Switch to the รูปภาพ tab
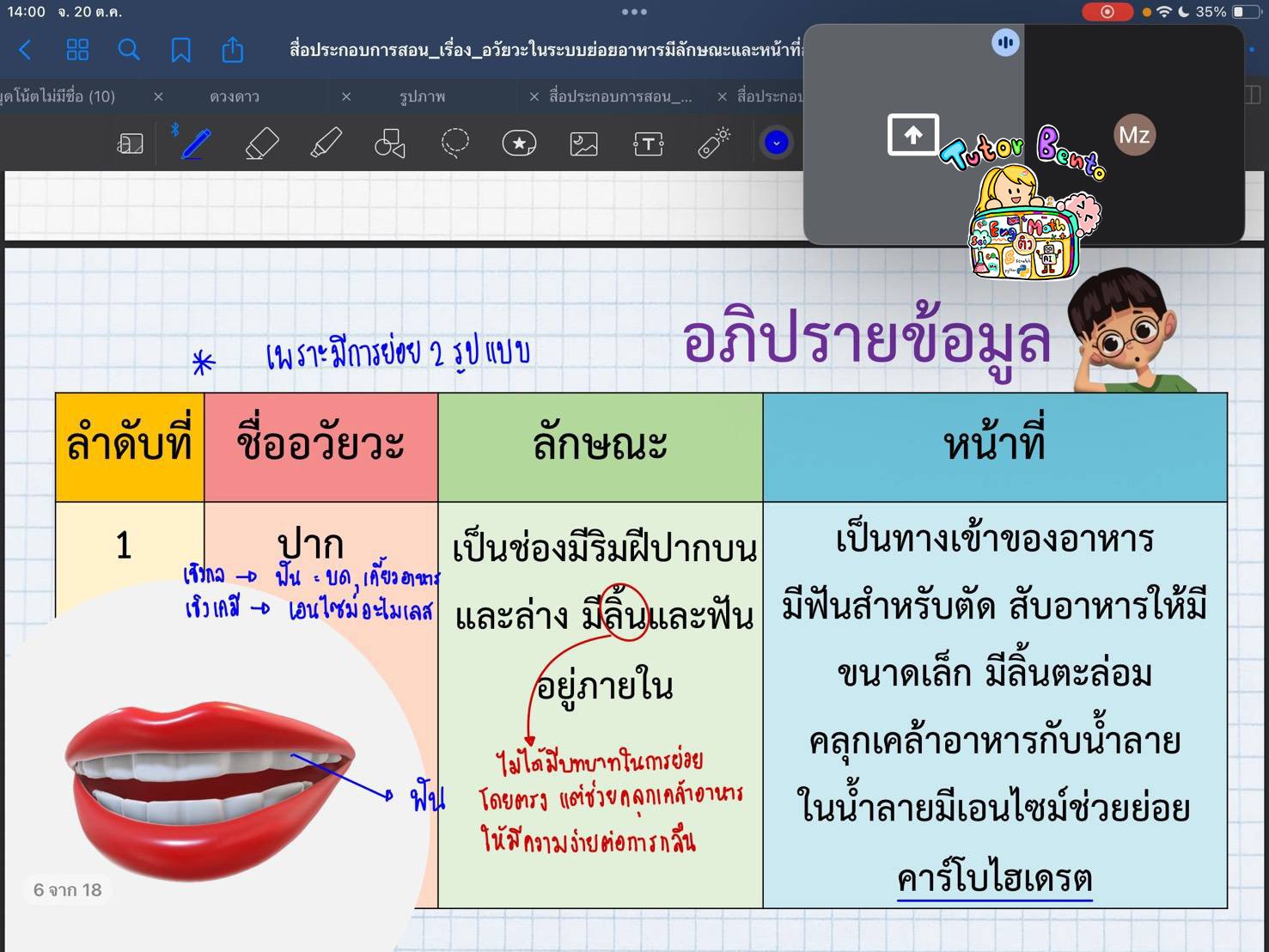The image size is (1269, 952). (x=422, y=96)
